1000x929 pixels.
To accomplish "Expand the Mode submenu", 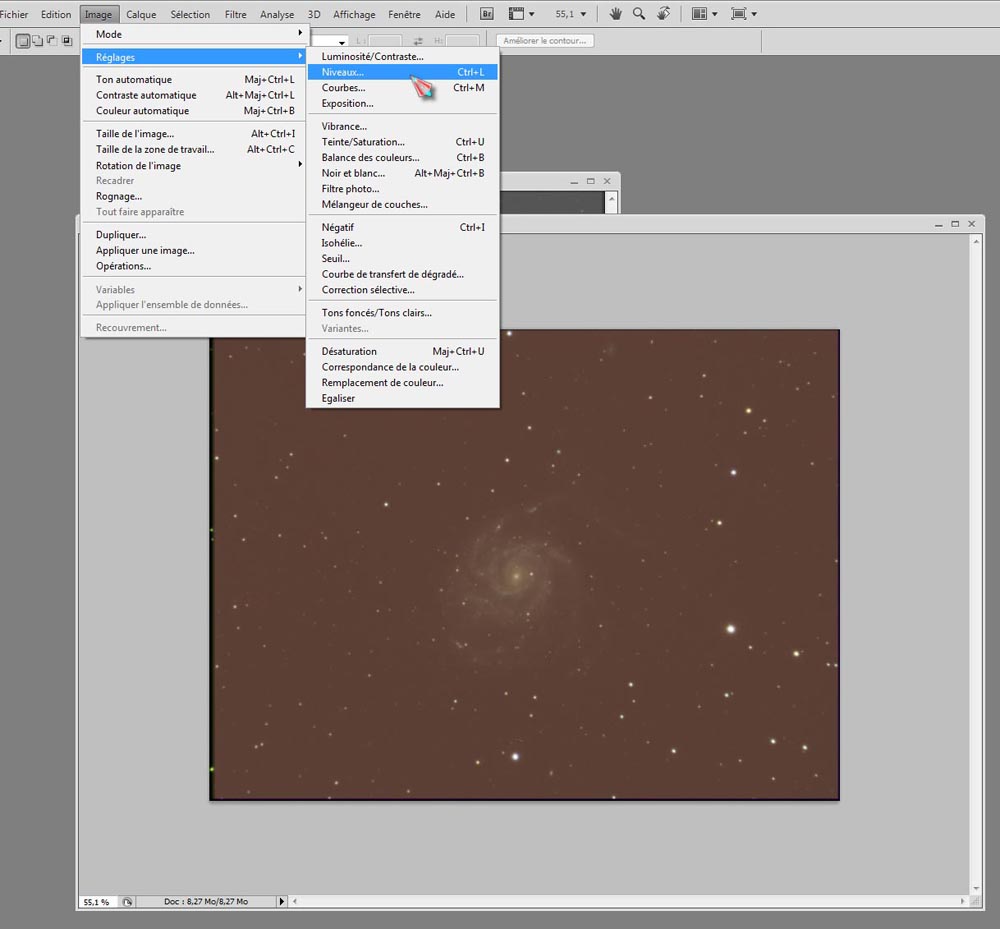I will (x=195, y=34).
